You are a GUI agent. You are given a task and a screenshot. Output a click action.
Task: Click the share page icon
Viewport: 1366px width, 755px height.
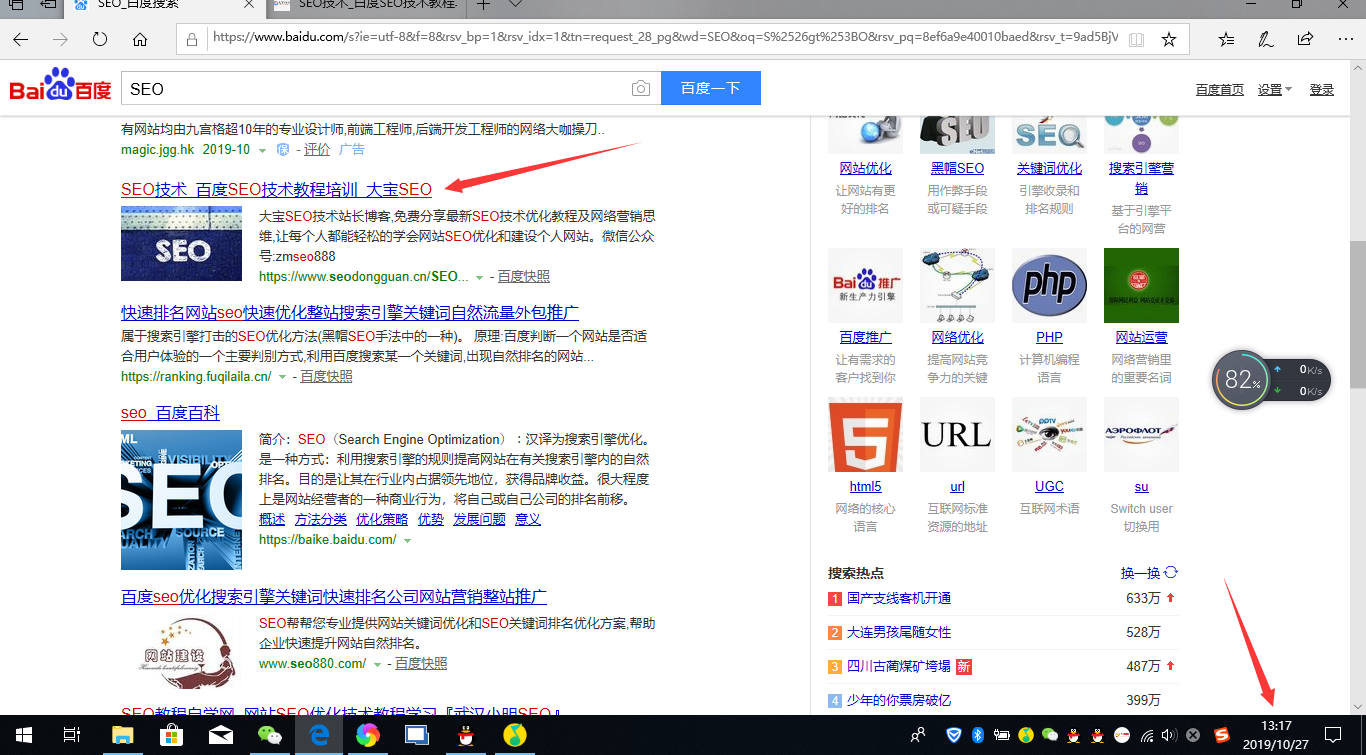1305,40
